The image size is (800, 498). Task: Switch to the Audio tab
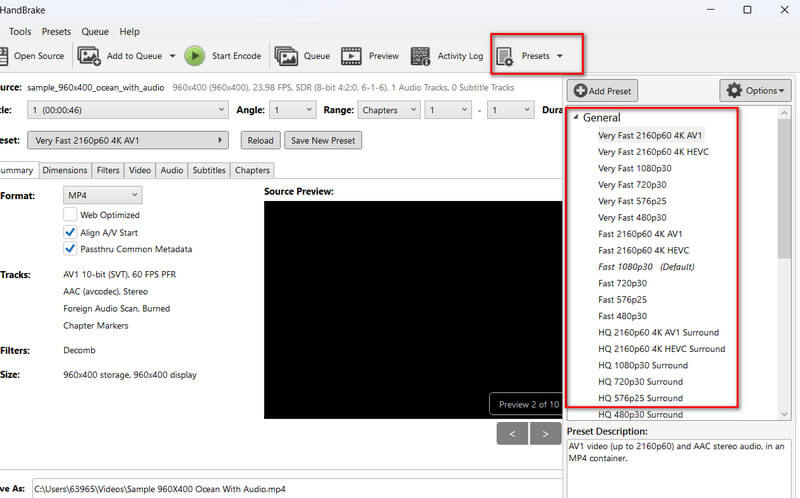click(172, 170)
